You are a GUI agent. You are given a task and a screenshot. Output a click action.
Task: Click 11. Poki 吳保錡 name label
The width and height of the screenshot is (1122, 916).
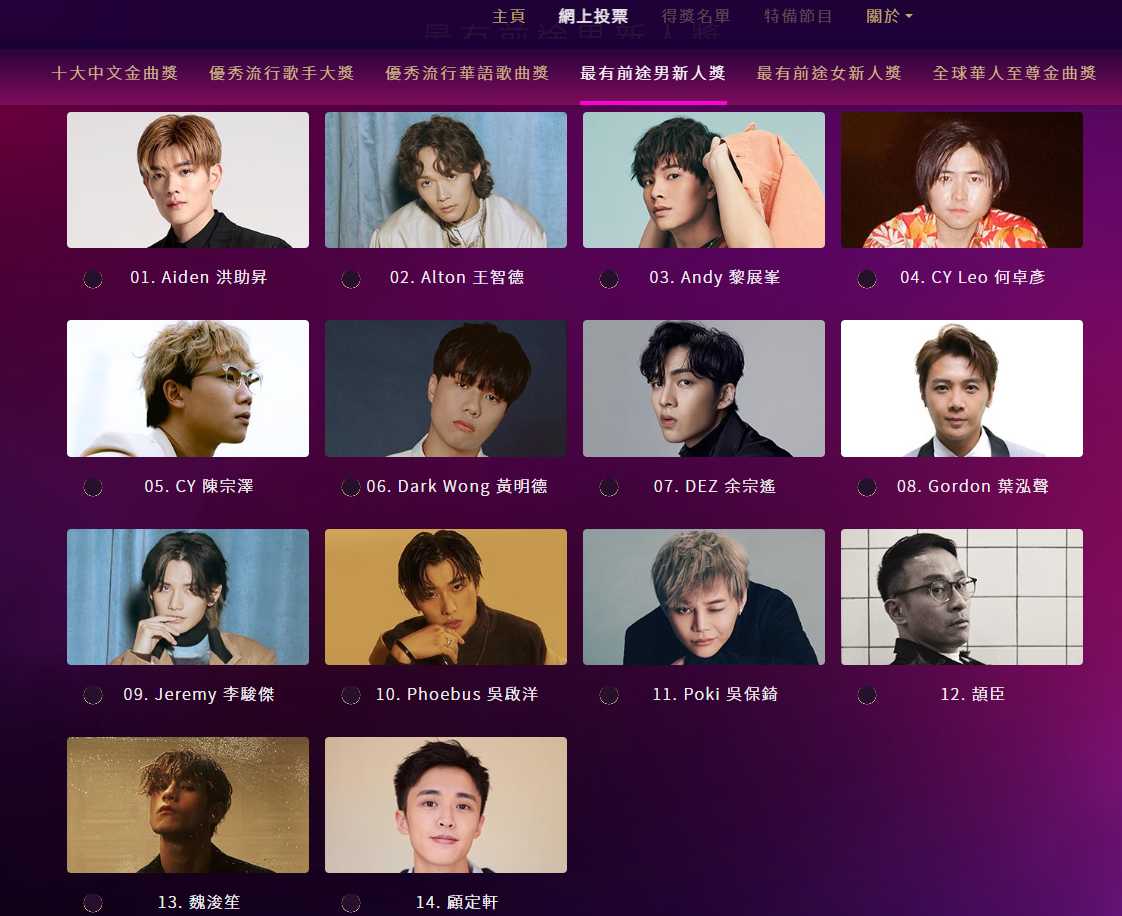pyautogui.click(x=715, y=694)
